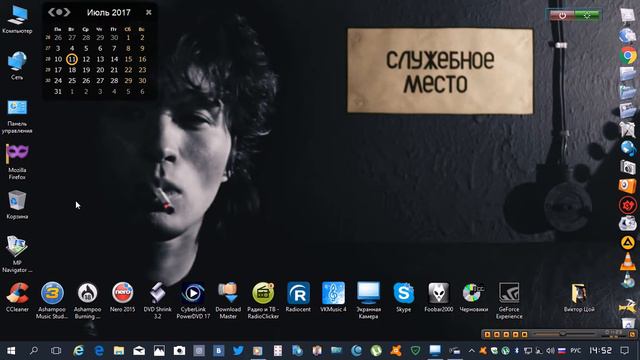Open VLC media player from the right dock
Screen dimensions: 640x360
click(x=628, y=262)
